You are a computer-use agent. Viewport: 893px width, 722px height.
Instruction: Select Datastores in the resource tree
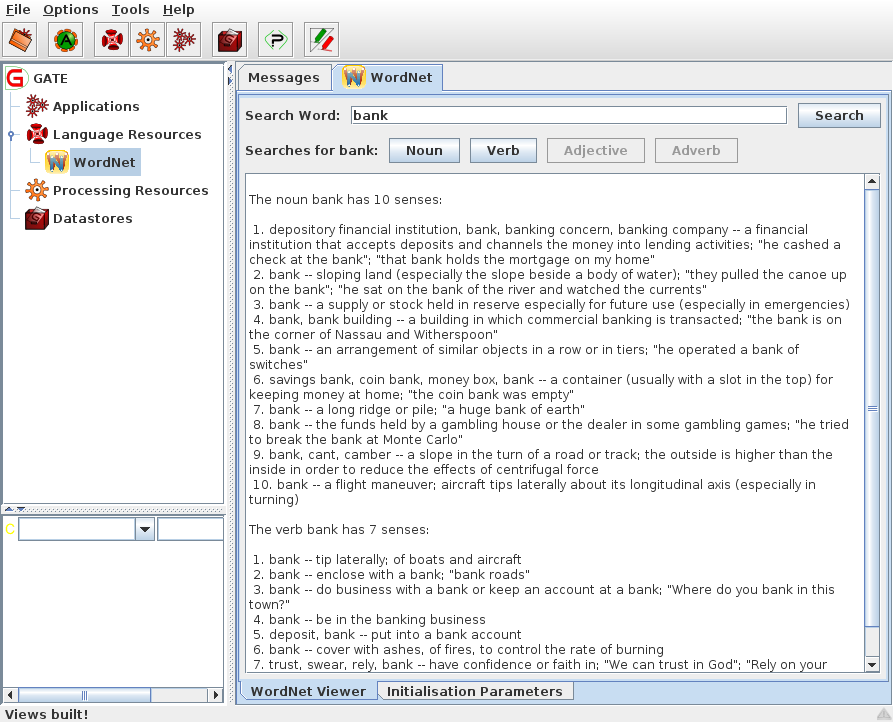click(x=92, y=218)
